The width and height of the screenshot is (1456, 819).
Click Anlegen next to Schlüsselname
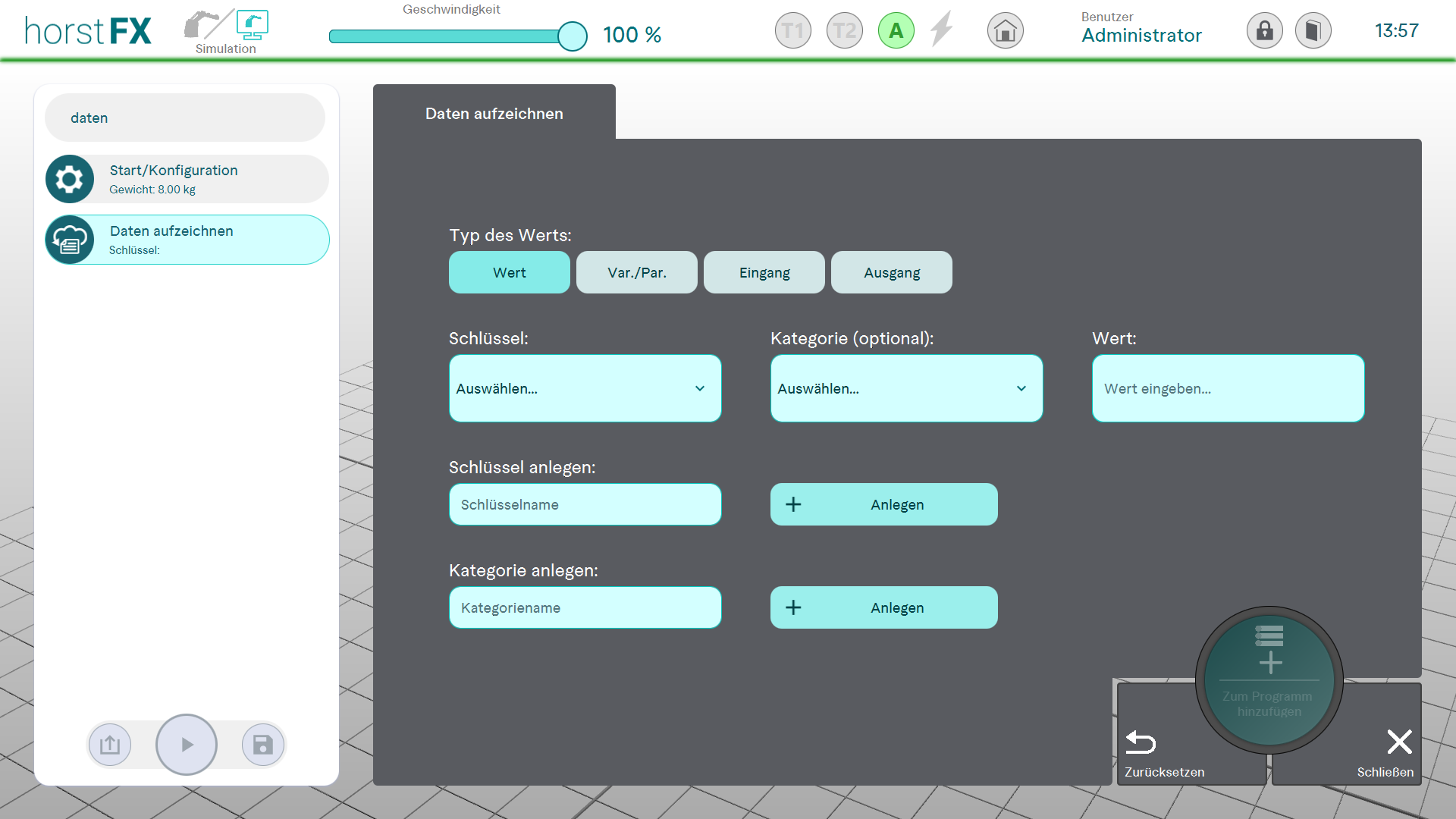coord(883,504)
